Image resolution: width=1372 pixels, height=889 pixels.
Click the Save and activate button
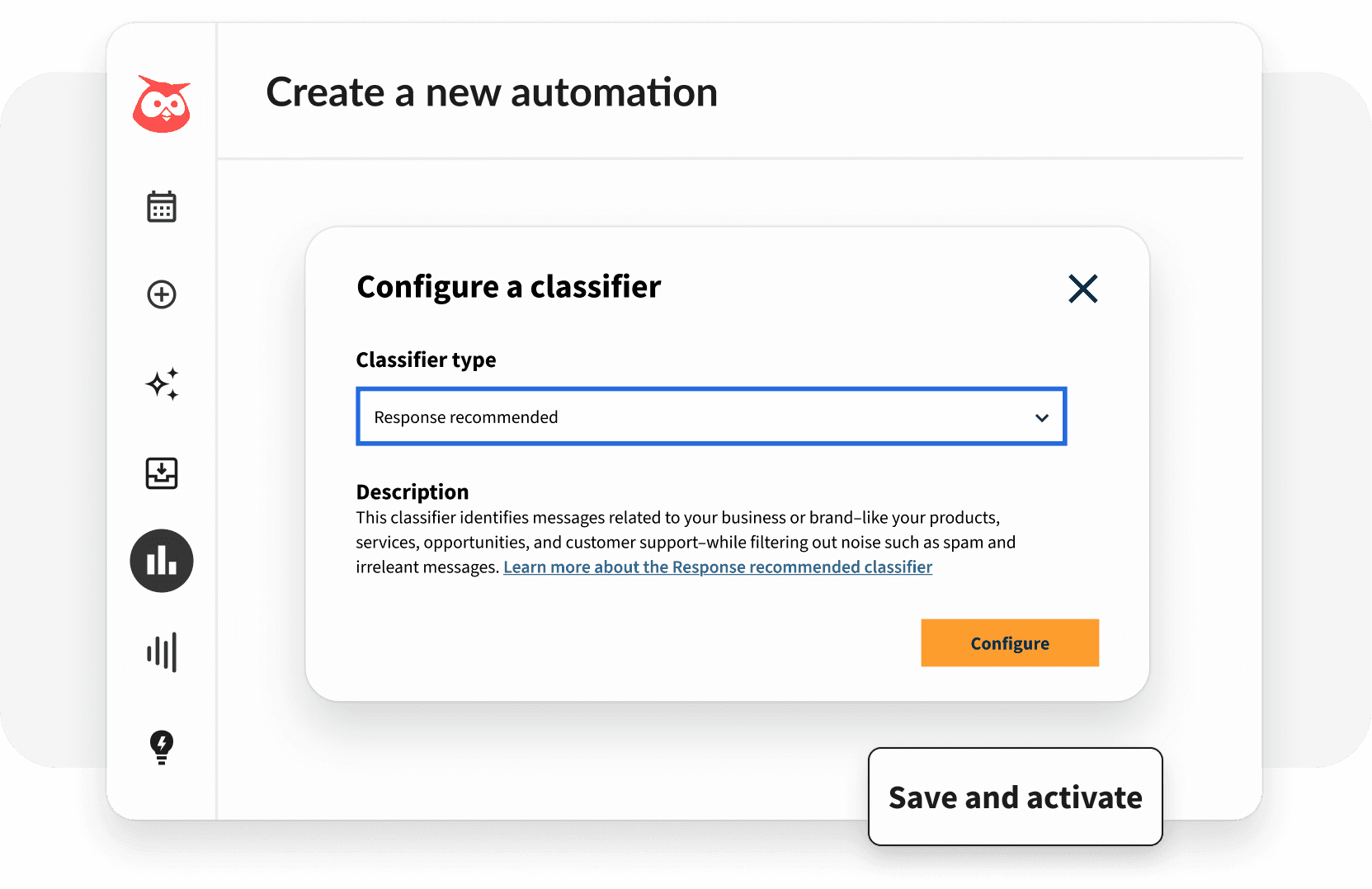pos(1015,797)
